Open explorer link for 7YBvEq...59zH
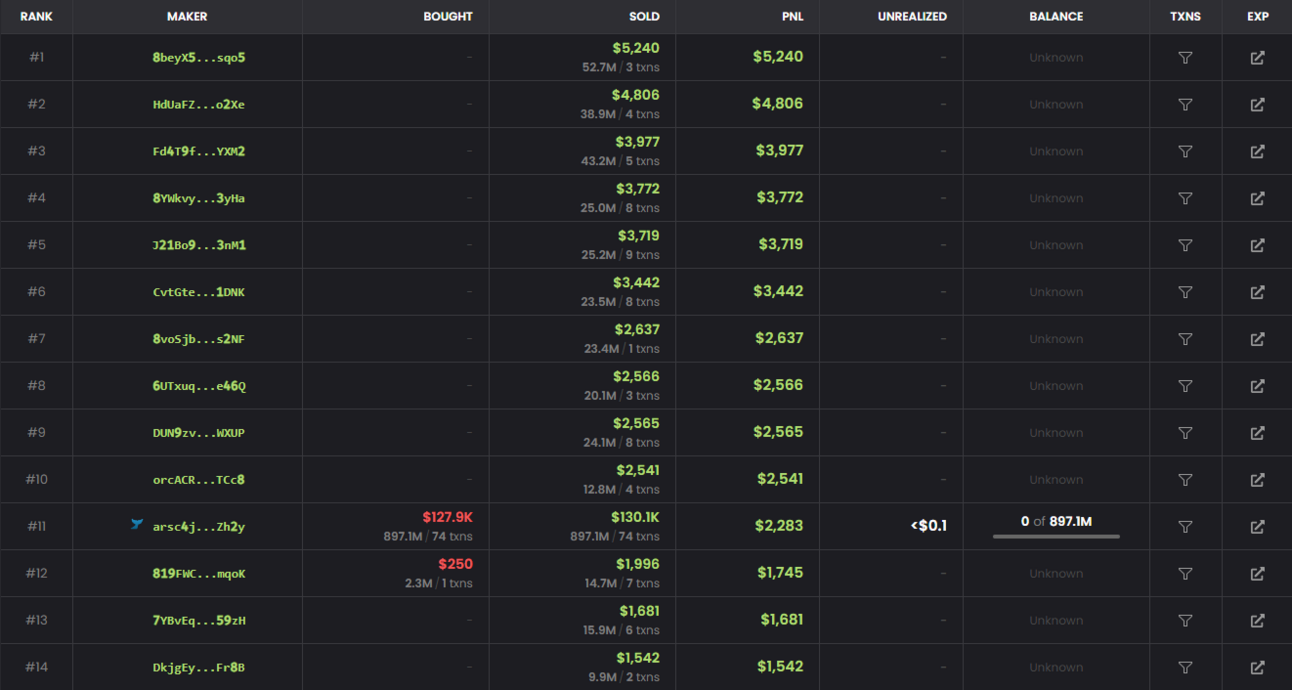Screen dimensions: 1292x690 point(1256,620)
